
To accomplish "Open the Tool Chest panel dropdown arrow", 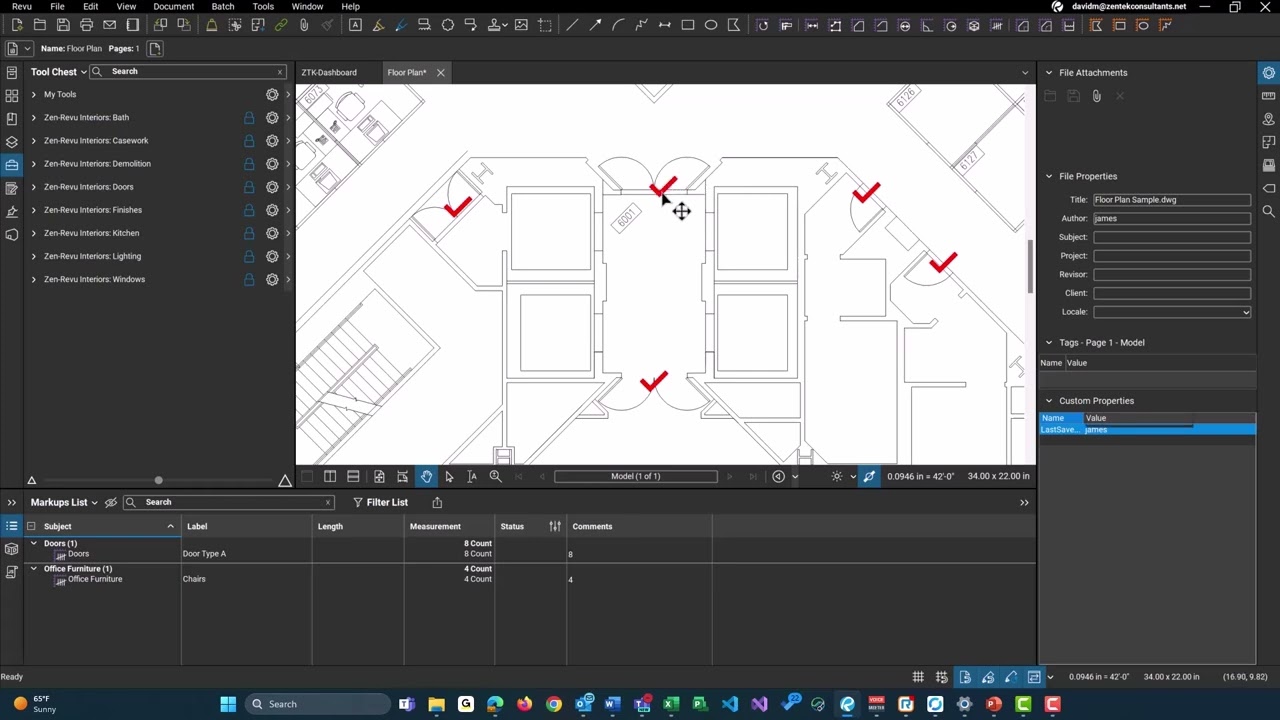I will coord(83,72).
